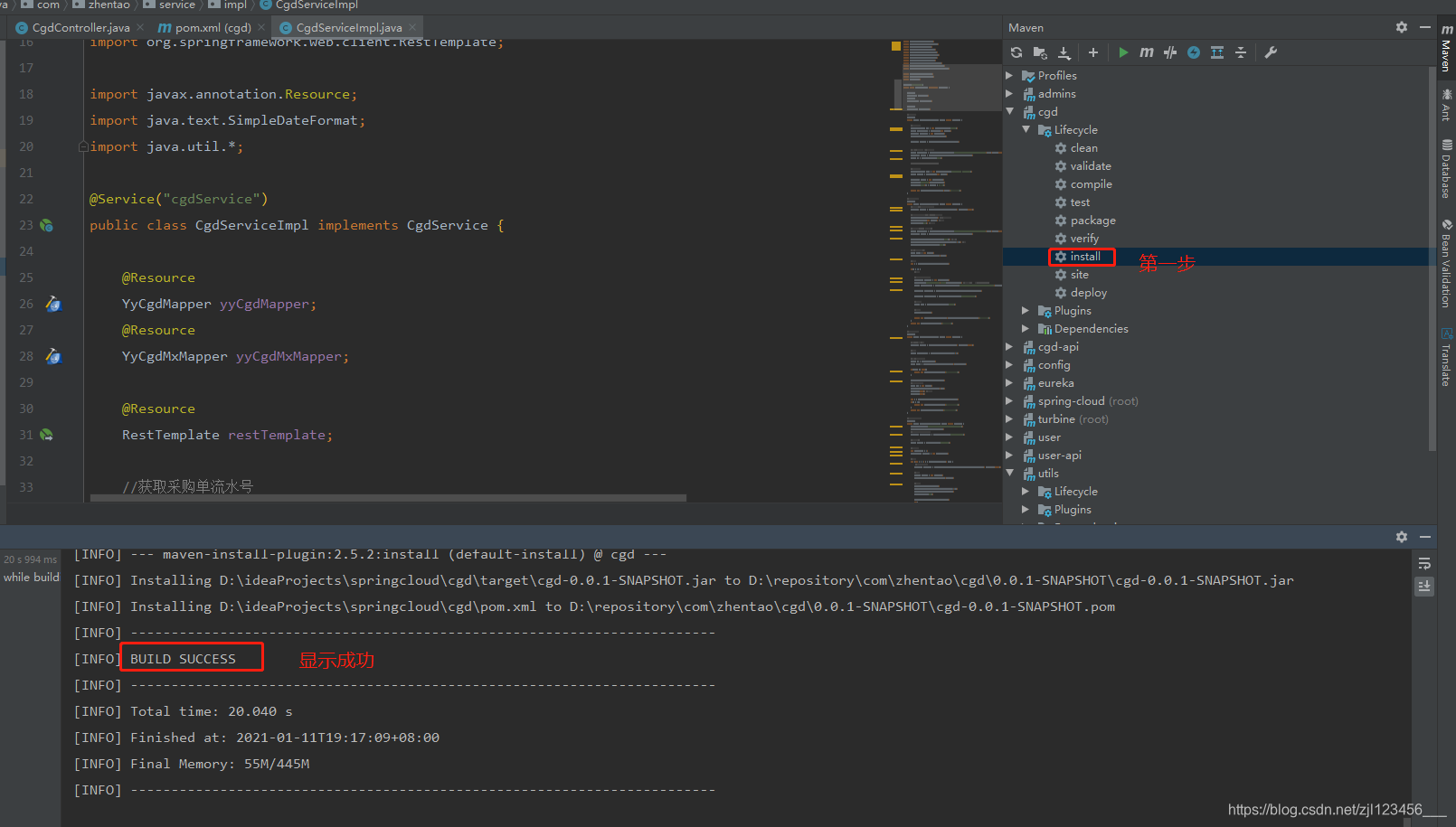
Task: Open Maven panel gear options
Action: pos(1402,27)
